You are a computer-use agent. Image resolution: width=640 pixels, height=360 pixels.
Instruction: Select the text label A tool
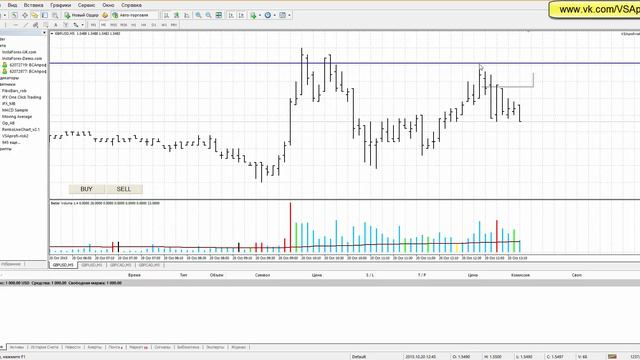click(56, 25)
